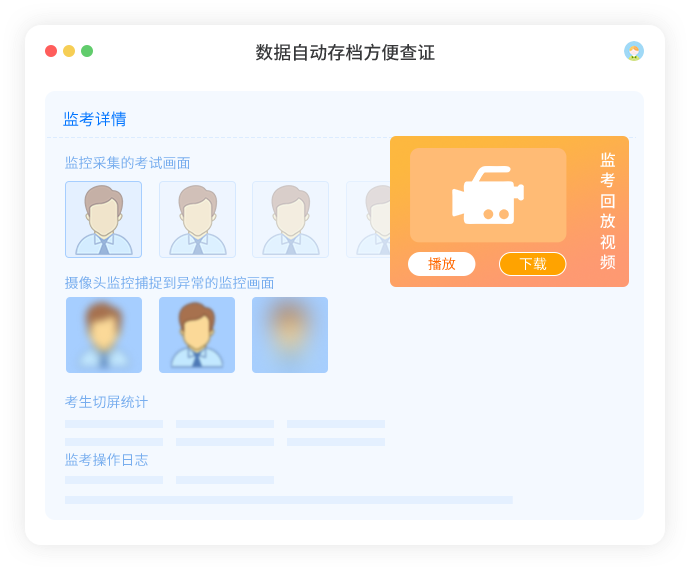Image resolution: width=691 pixels, height=571 pixels.
Task: Click the 监考回放视频 vertical title
Action: [x=607, y=211]
